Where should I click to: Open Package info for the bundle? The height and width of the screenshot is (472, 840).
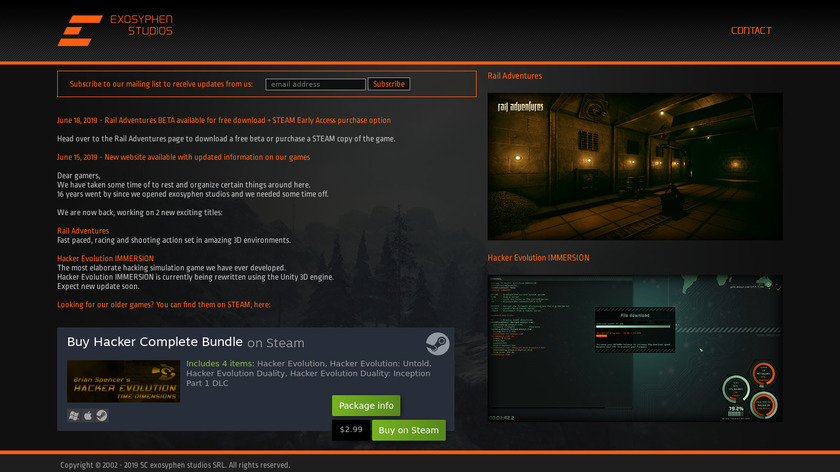[x=366, y=406]
